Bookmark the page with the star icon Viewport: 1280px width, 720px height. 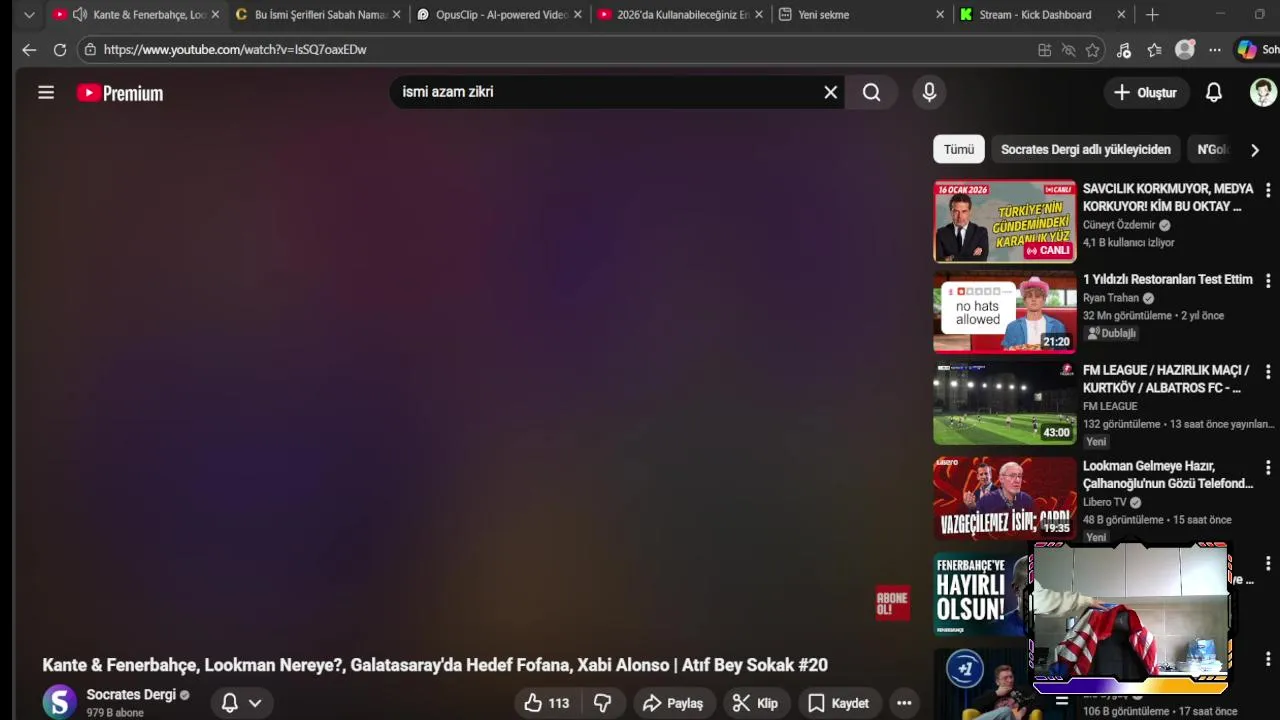[x=1092, y=50]
